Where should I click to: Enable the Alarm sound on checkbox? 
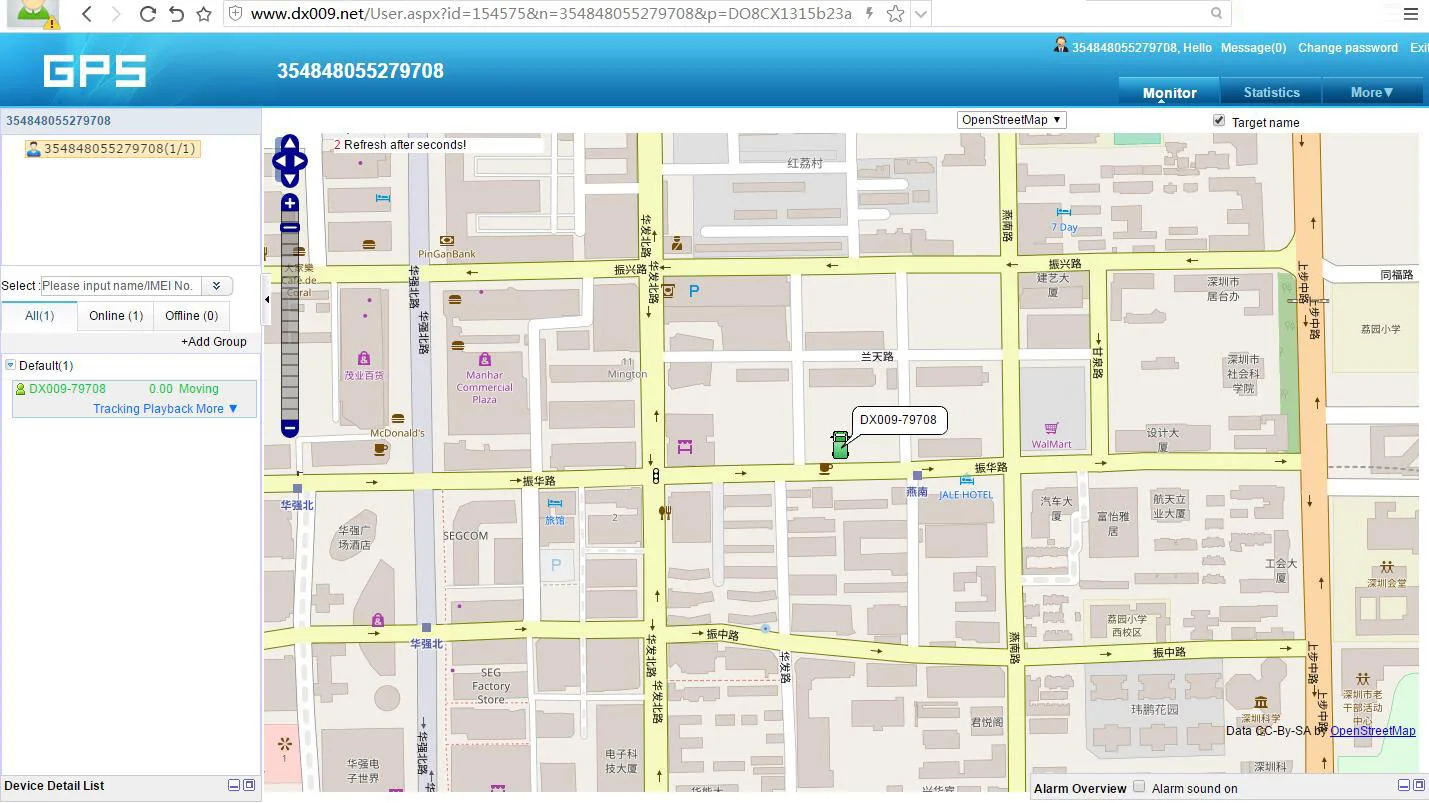[x=1139, y=787]
